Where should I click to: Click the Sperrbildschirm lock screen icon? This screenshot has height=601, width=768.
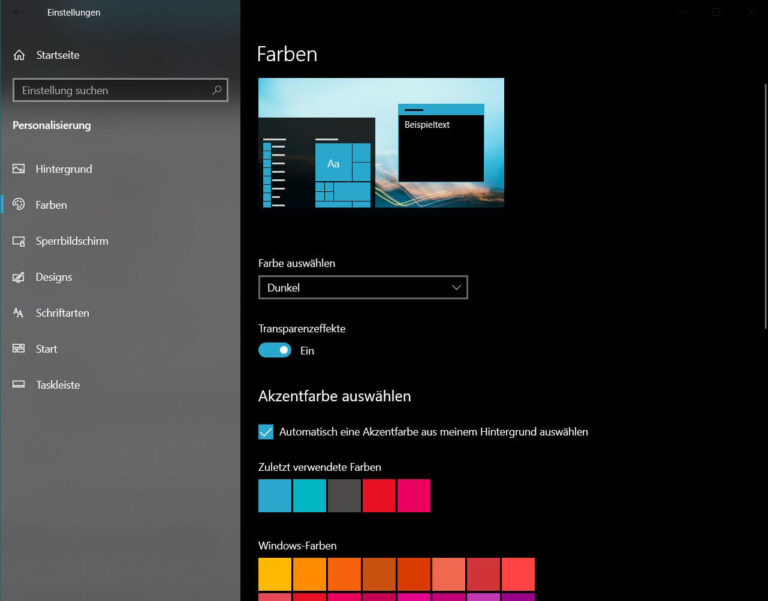(x=19, y=241)
